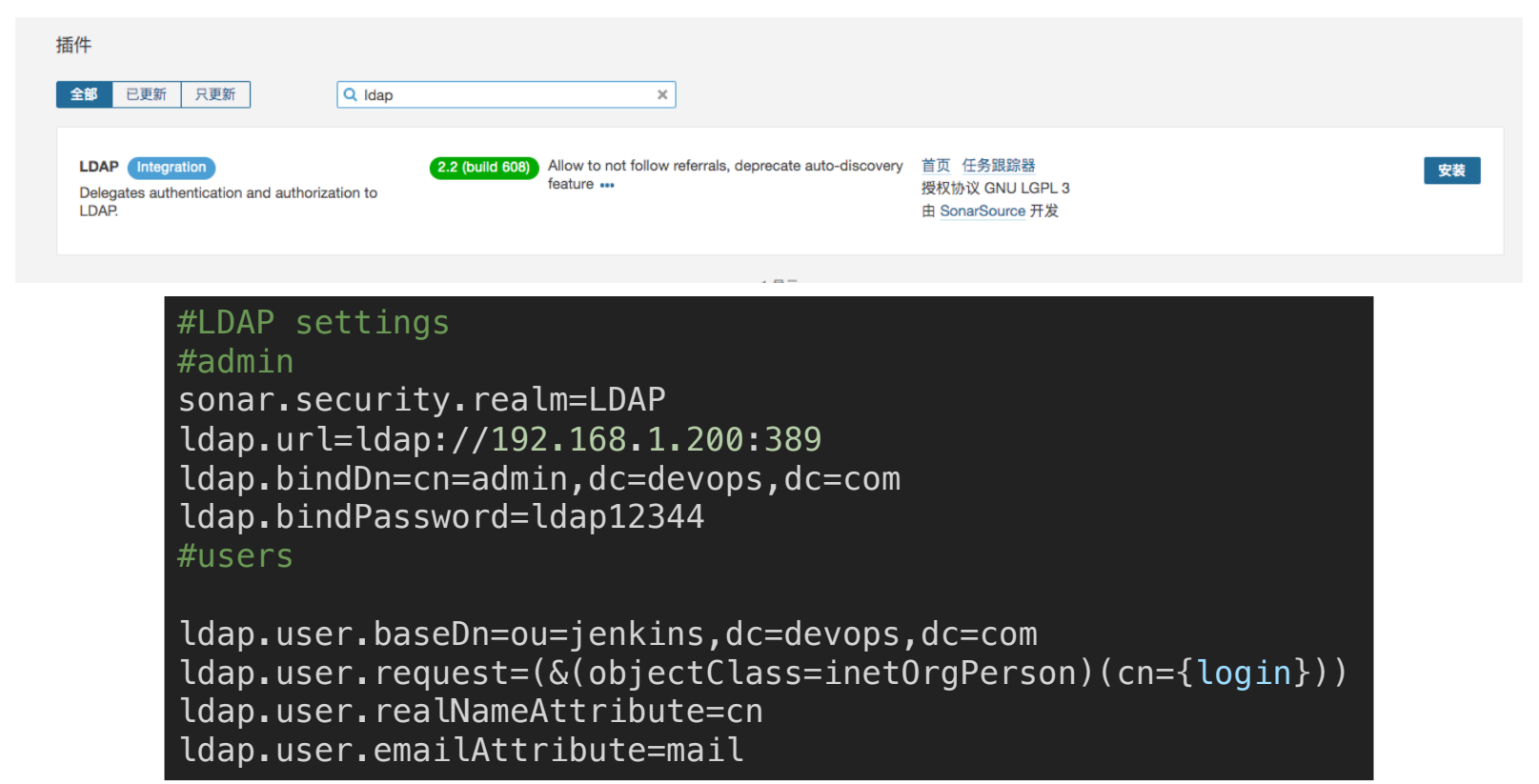Viewport: 1539px width, 784px height.
Task: Click the #users comment line
Action: point(235,556)
